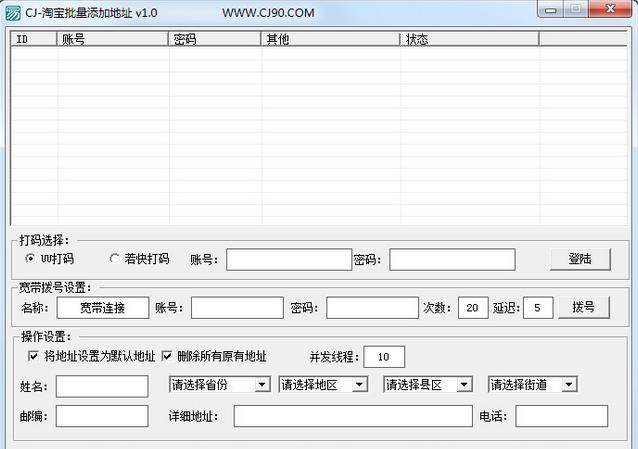The height and width of the screenshot is (449, 638).
Task: Select the UU打码 radio option
Action: point(31,259)
